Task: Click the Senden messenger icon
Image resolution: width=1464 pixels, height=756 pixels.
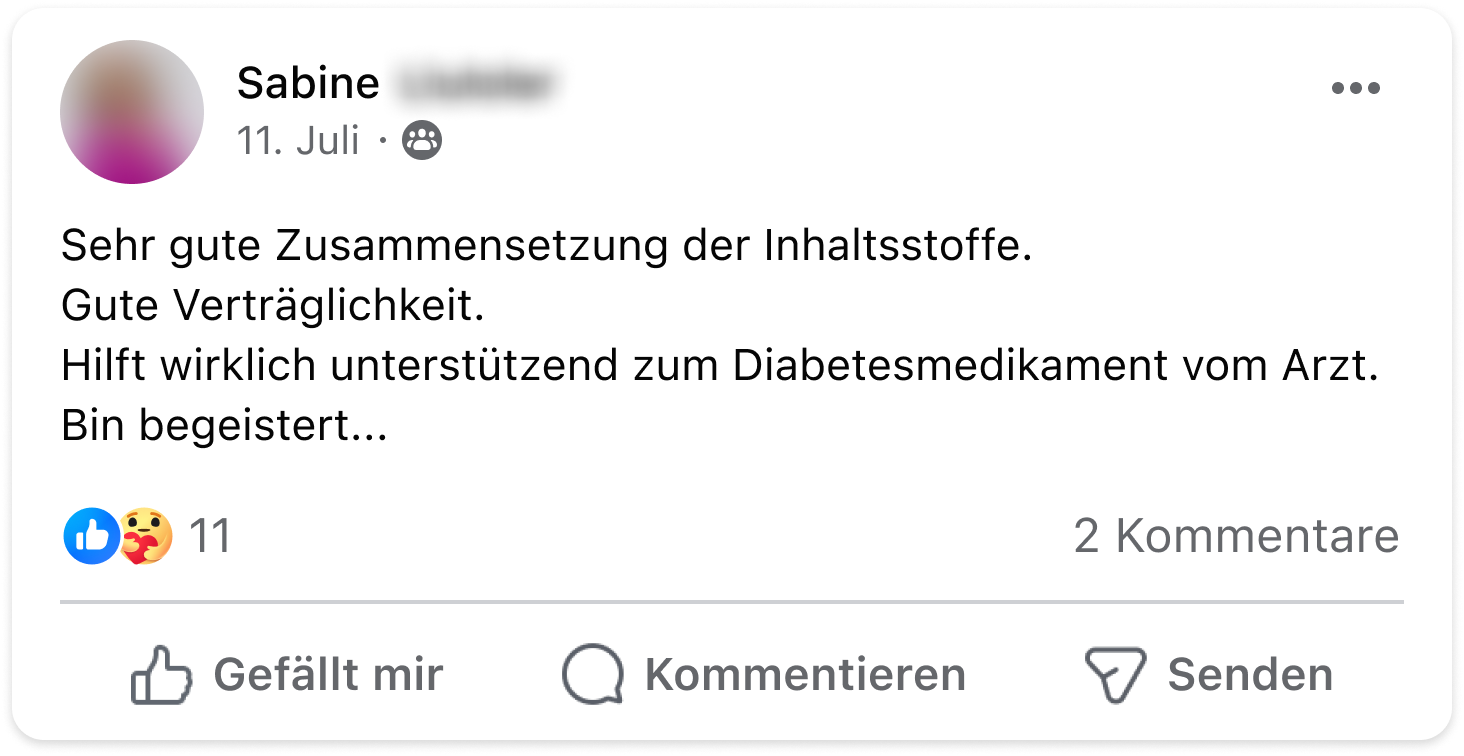Action: [x=1115, y=675]
